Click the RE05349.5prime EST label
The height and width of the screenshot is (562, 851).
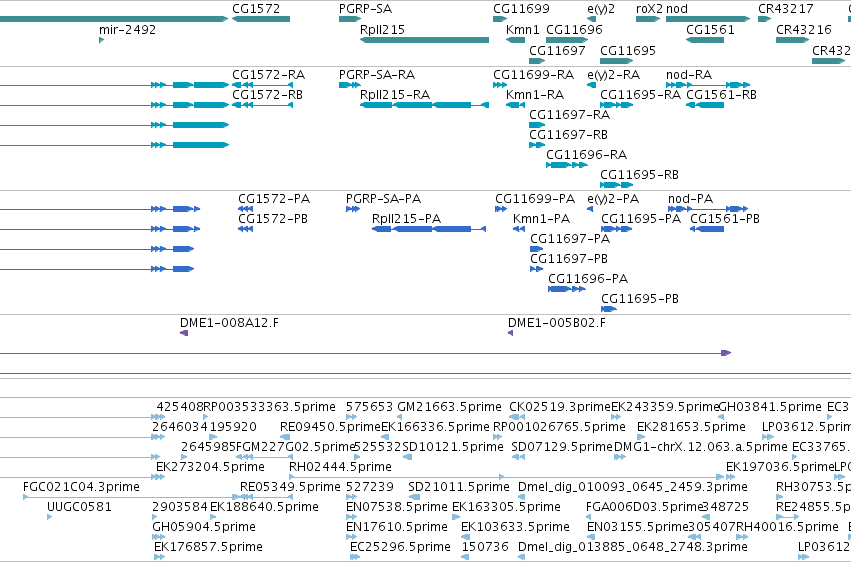(x=290, y=487)
